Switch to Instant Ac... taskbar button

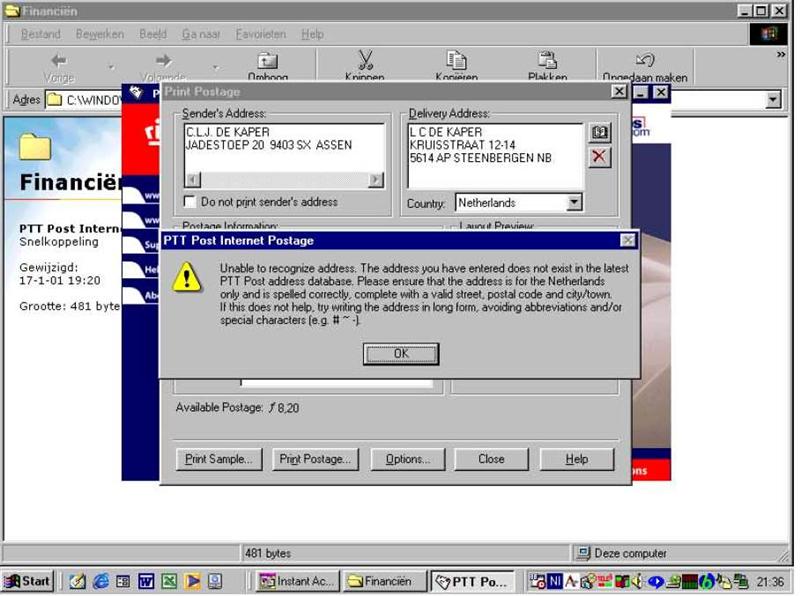(297, 581)
